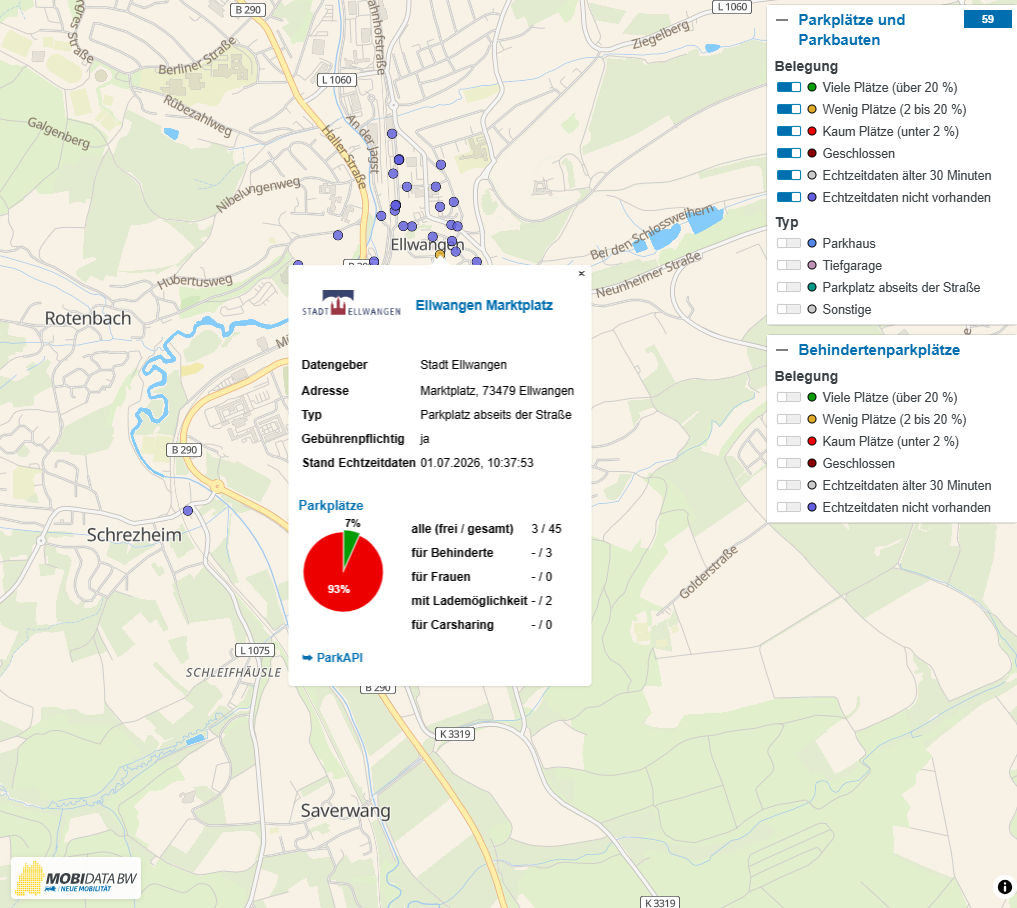This screenshot has height=908, width=1017.
Task: Toggle Echtzeitdaten älter 30 Minuten under Parkplätze
Action: [x=789, y=175]
